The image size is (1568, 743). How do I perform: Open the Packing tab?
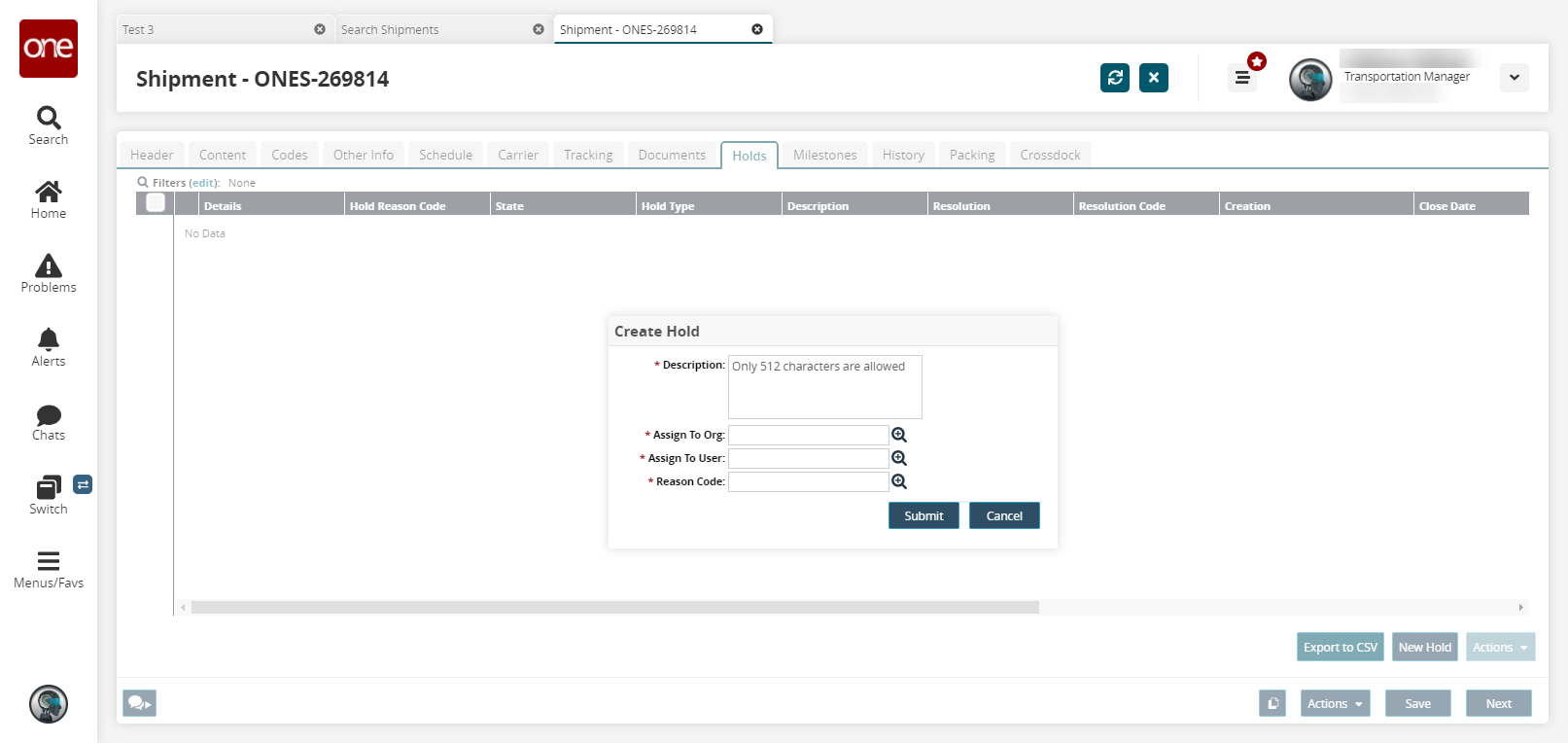[x=972, y=155]
